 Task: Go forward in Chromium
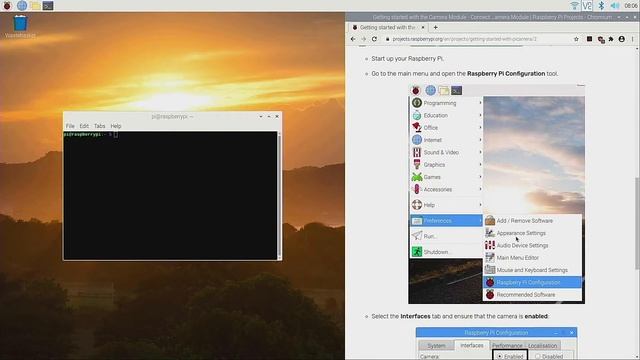364,39
